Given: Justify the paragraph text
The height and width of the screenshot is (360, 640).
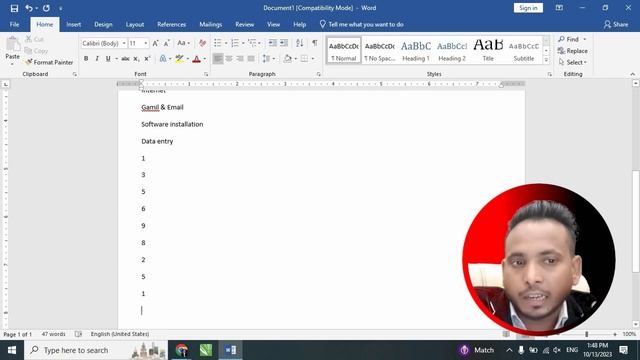Looking at the screenshot, I should [251, 59].
